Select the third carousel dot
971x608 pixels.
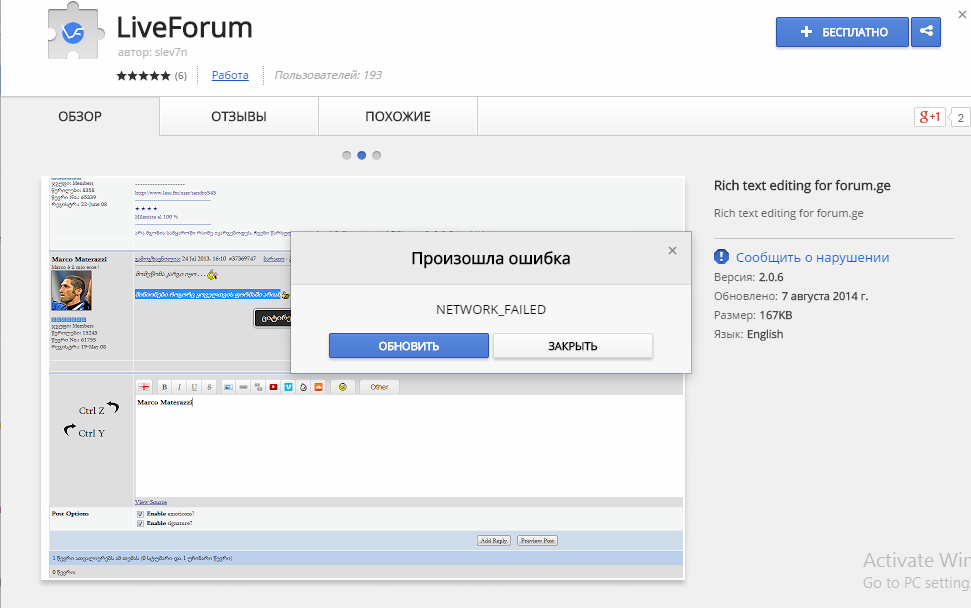[376, 155]
